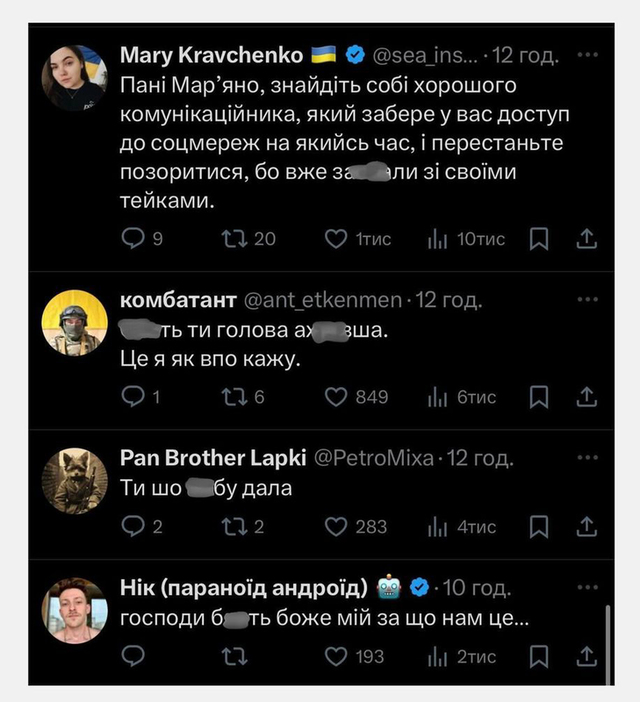Retweet Mary Kravchenko's post

(x=233, y=239)
